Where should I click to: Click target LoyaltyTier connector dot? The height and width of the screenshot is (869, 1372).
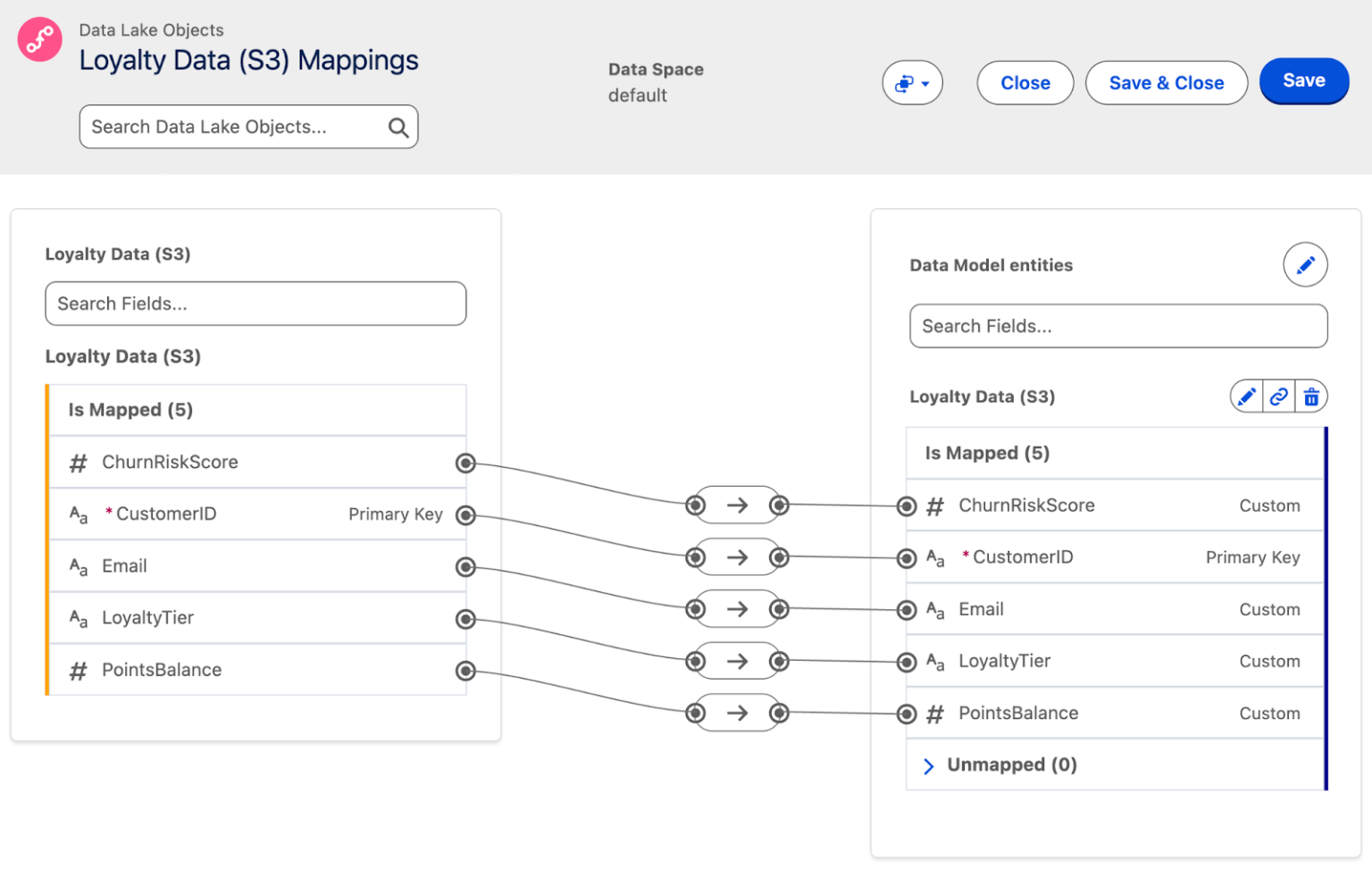(907, 662)
